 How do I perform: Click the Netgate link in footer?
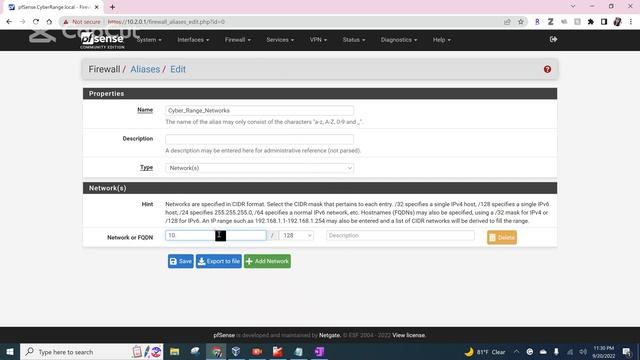[329, 335]
